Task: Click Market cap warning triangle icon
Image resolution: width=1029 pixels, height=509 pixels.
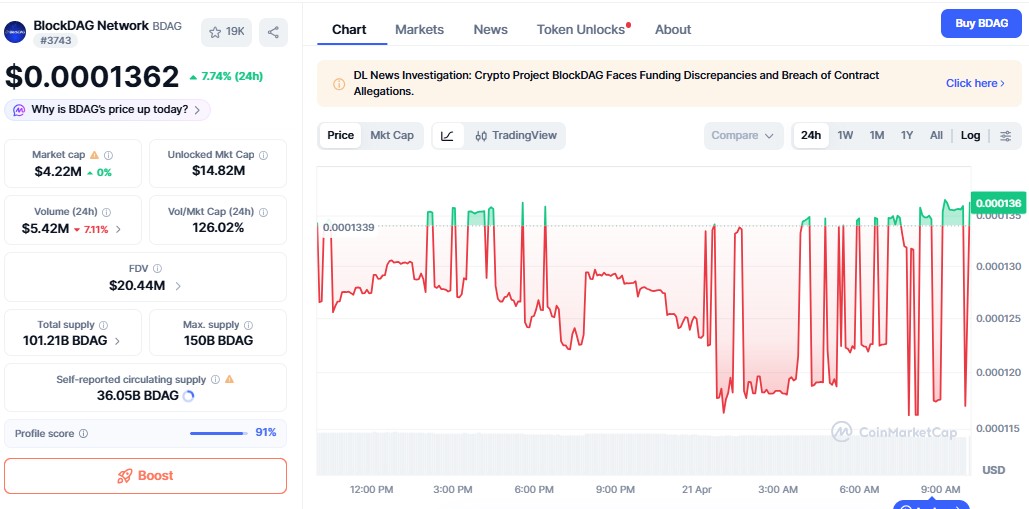Action: (94, 155)
